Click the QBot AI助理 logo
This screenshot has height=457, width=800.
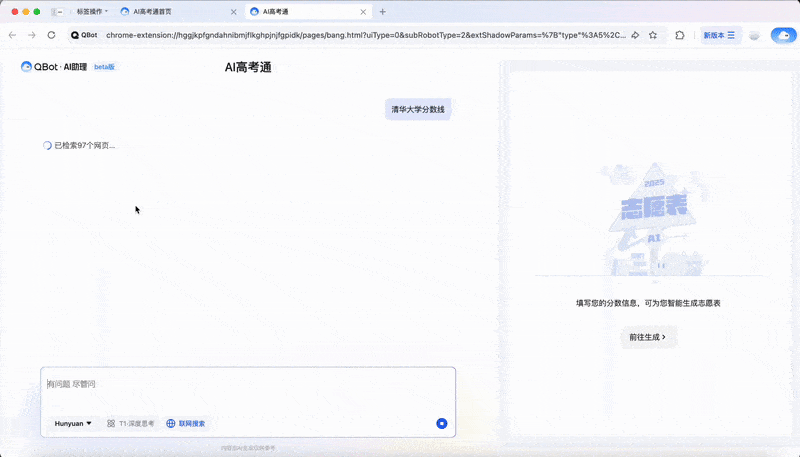[x=54, y=67]
